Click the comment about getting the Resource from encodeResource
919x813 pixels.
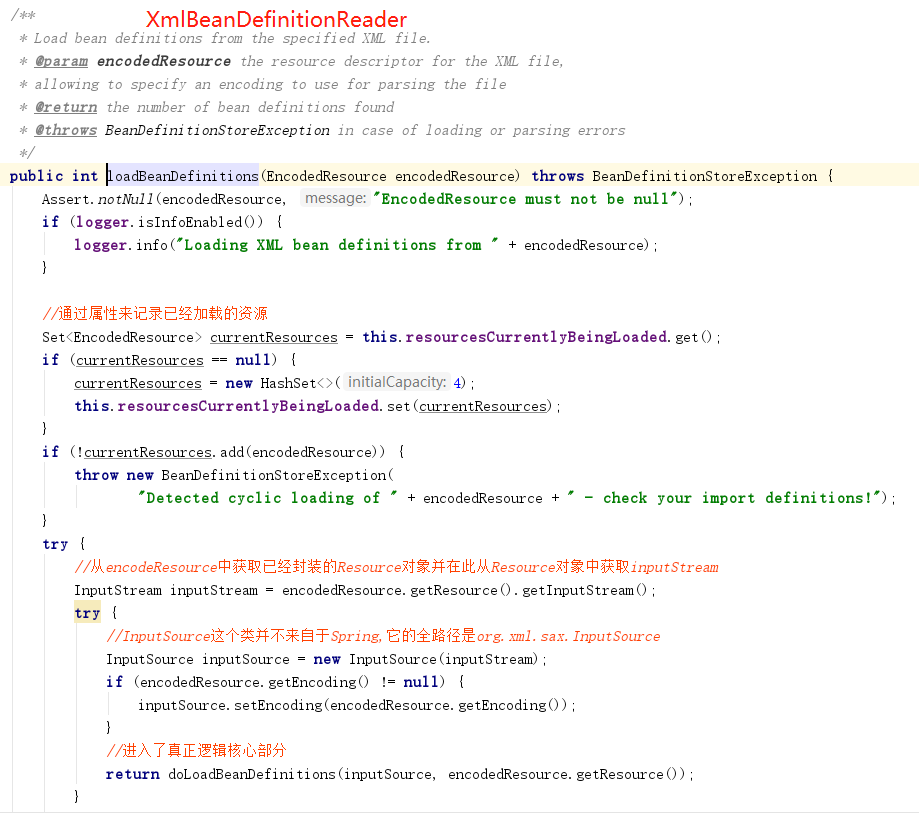[396, 567]
